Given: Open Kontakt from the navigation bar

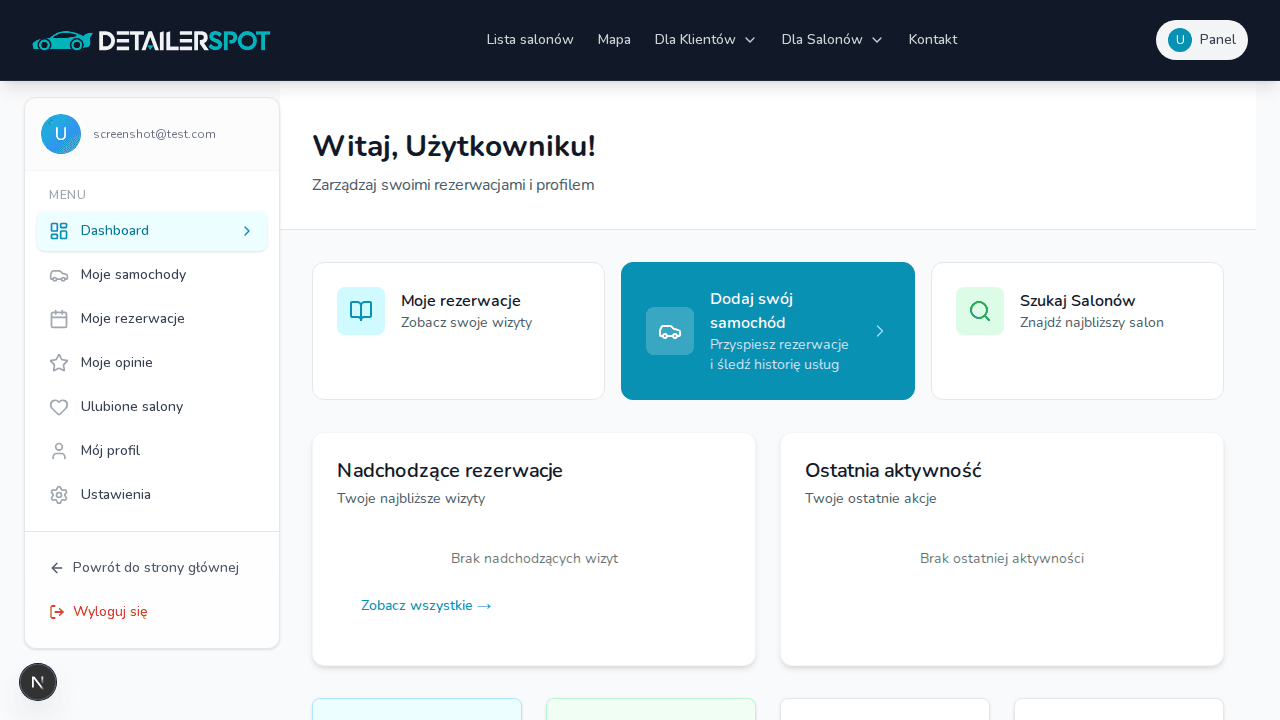Looking at the screenshot, I should (932, 40).
